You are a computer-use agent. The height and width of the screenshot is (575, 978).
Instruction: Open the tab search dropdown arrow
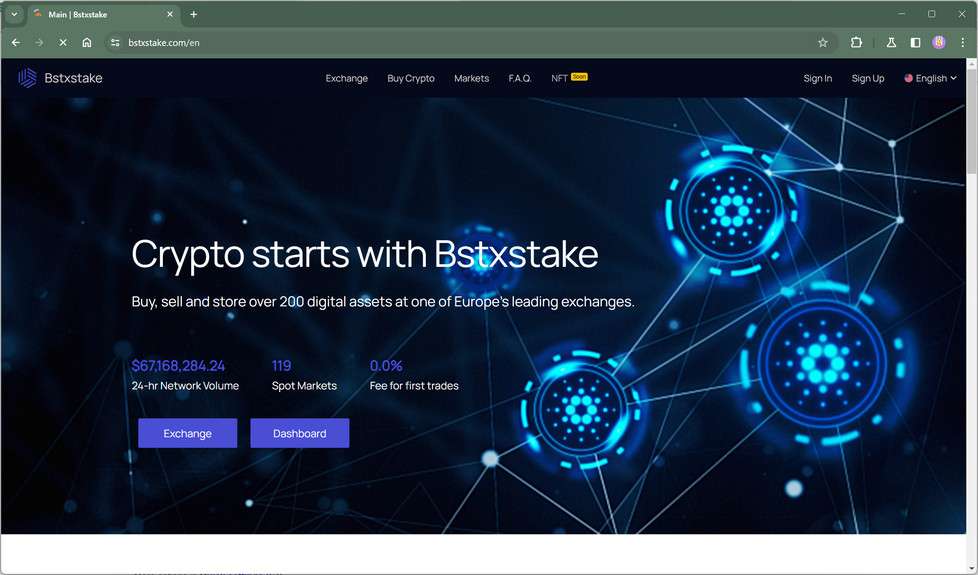pos(14,14)
